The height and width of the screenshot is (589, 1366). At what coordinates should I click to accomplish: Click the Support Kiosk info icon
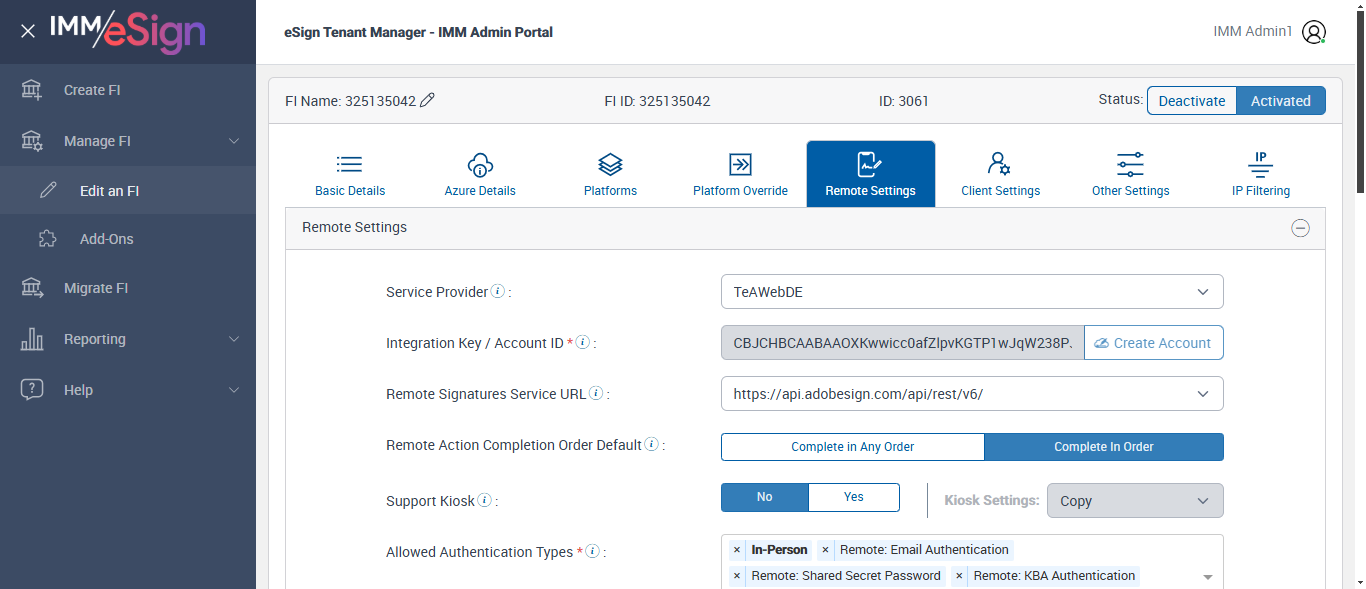[x=484, y=500]
